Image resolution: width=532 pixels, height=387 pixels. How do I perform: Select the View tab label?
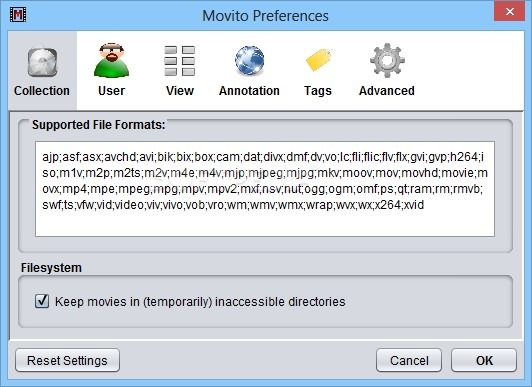(180, 91)
